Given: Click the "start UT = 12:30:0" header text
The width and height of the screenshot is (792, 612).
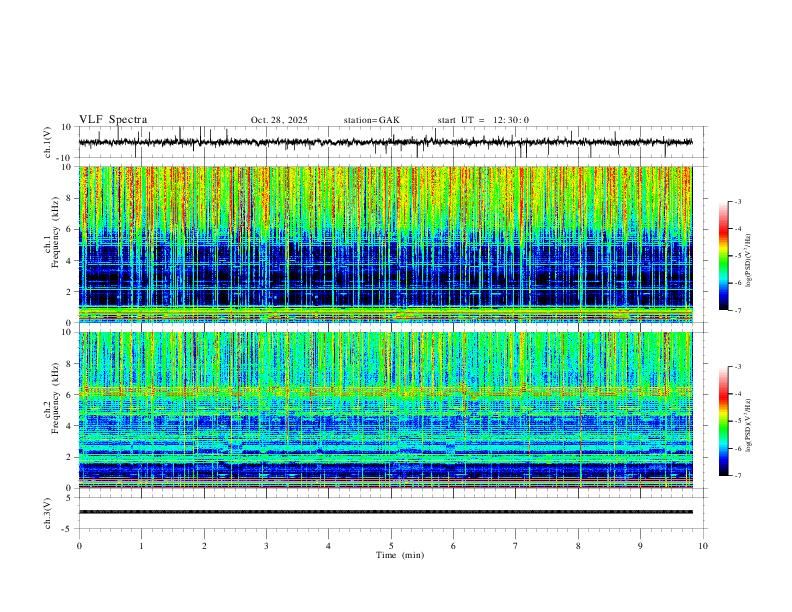Looking at the screenshot, I should coord(483,120).
